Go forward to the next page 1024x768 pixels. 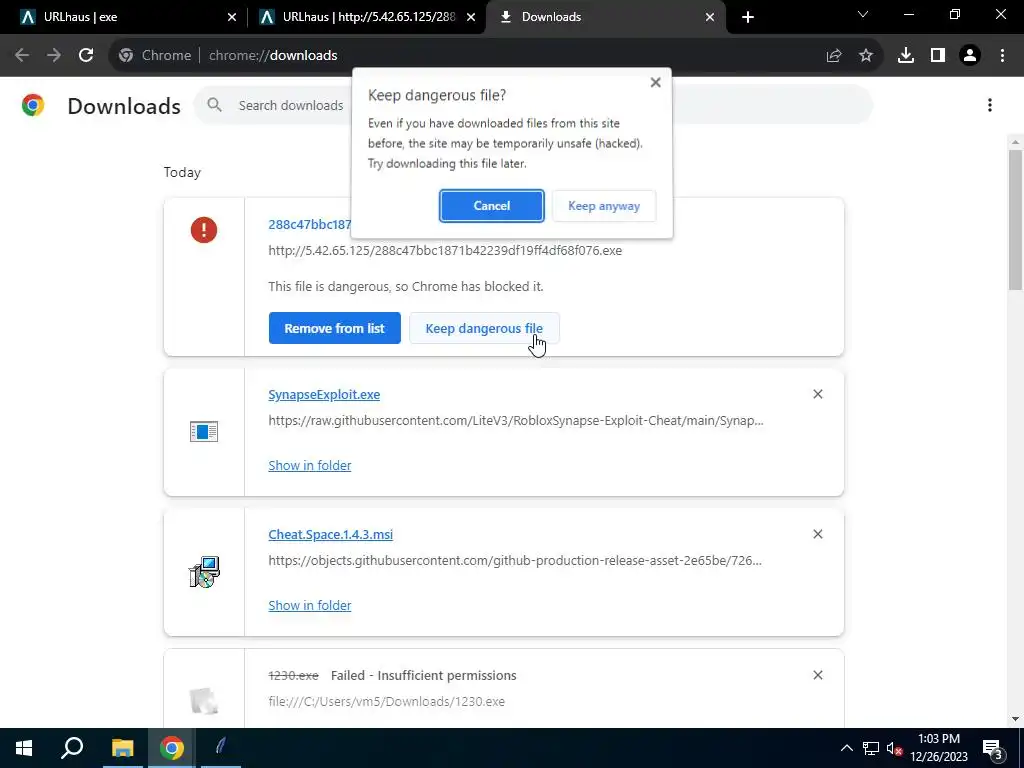click(54, 56)
